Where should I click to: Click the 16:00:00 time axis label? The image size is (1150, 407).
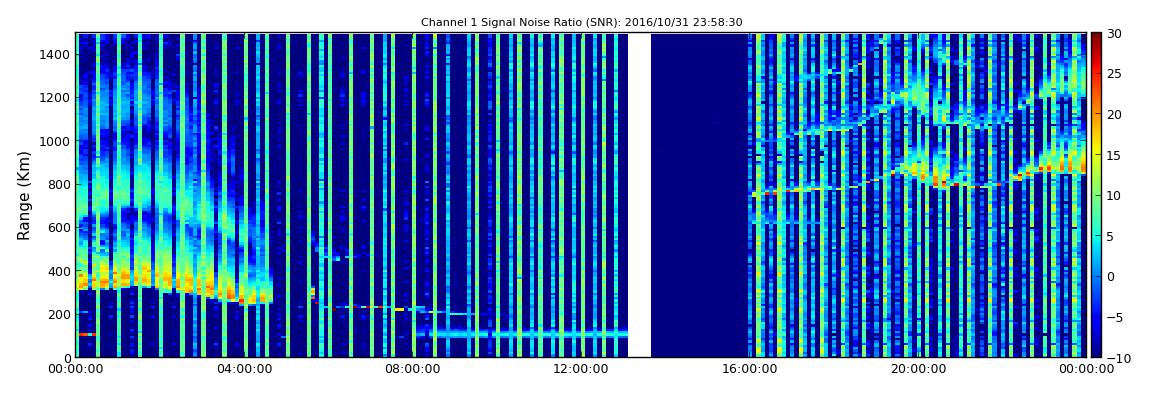point(749,370)
